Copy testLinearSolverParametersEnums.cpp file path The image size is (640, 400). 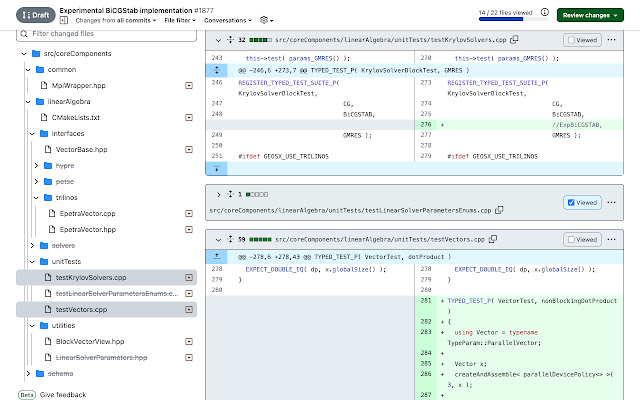coord(499,210)
